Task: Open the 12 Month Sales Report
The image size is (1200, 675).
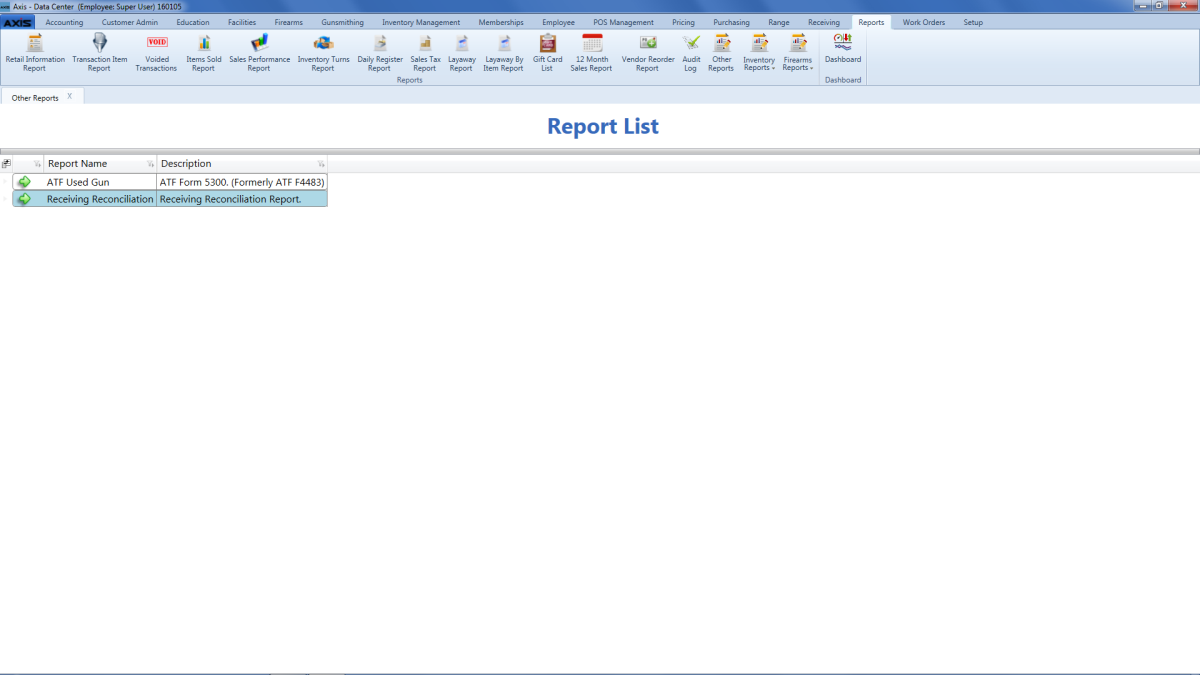Action: pyautogui.click(x=591, y=52)
